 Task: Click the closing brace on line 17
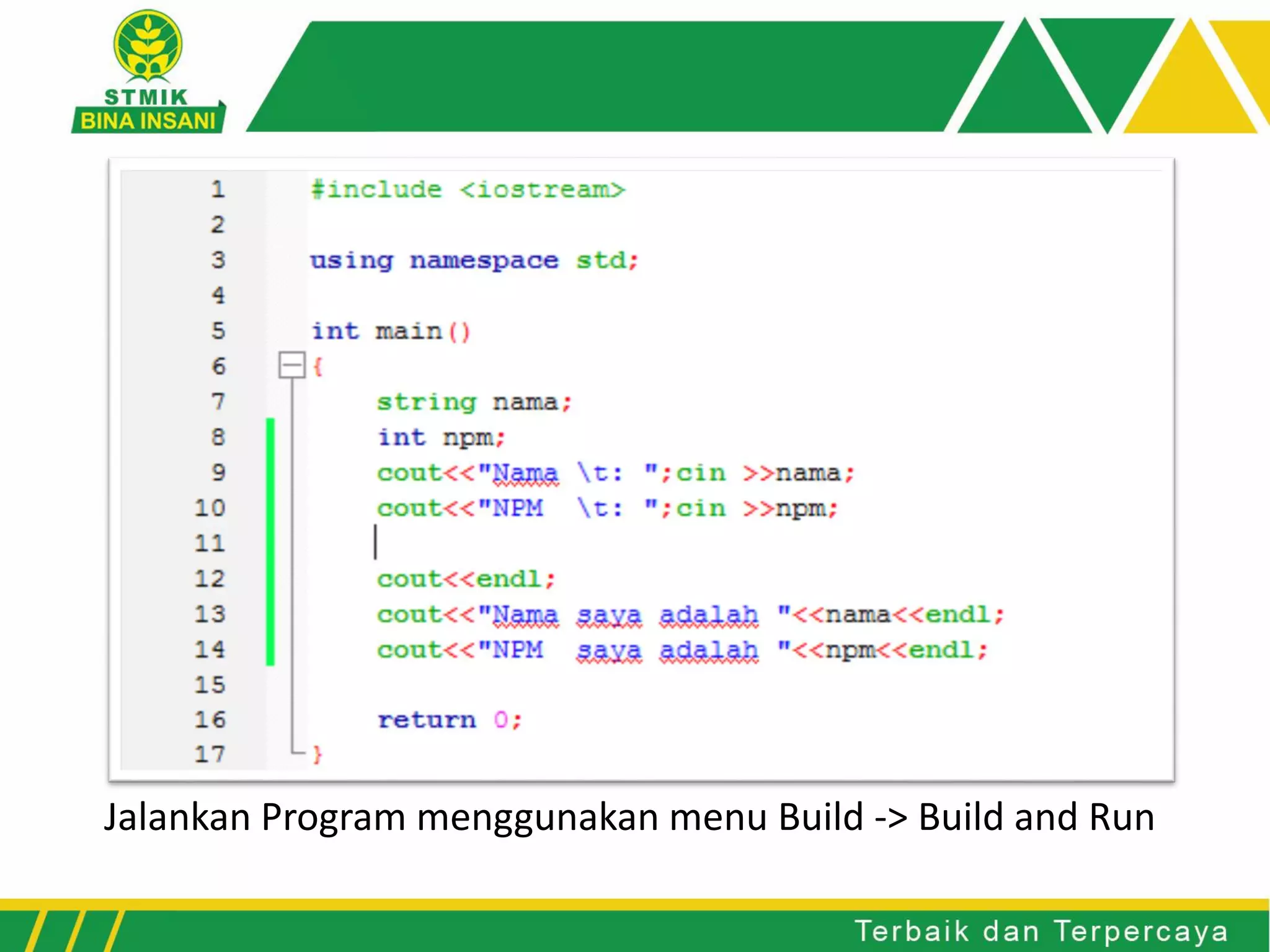pos(317,754)
